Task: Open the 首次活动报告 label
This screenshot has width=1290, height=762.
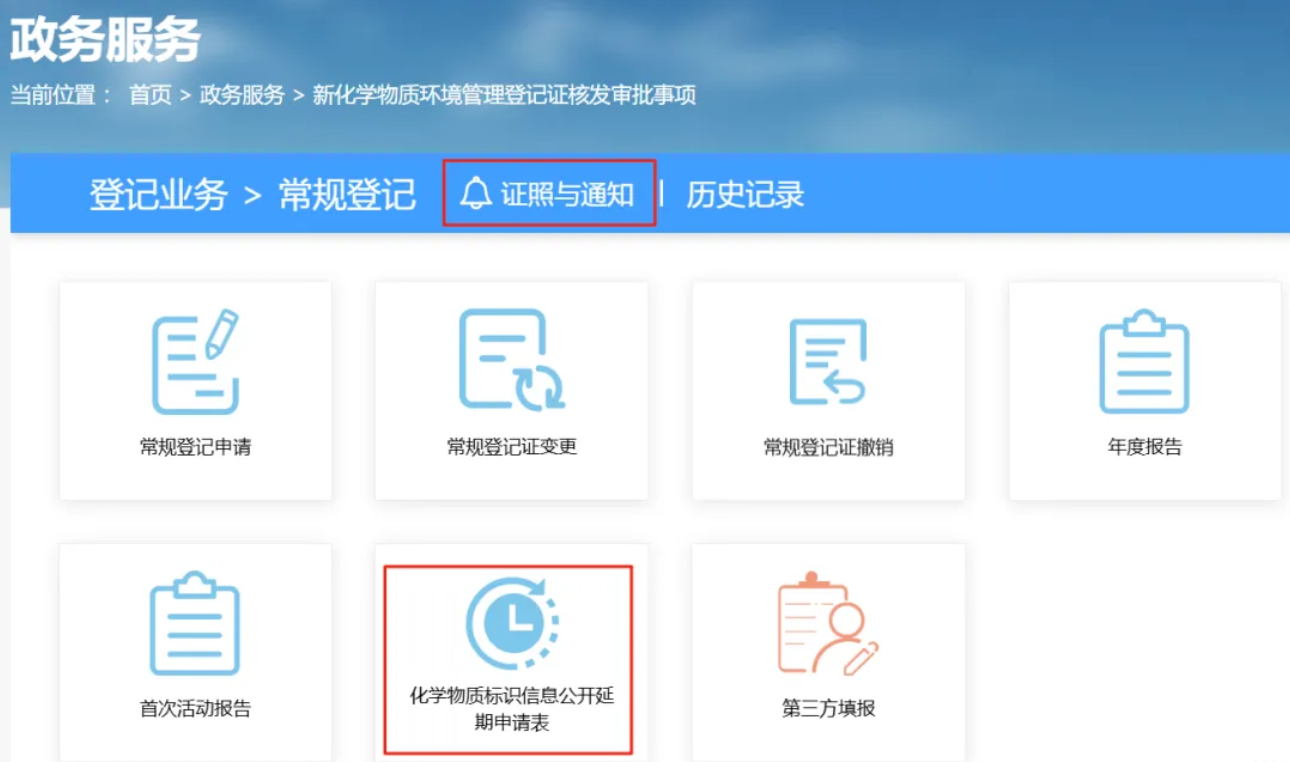Action: (195, 709)
